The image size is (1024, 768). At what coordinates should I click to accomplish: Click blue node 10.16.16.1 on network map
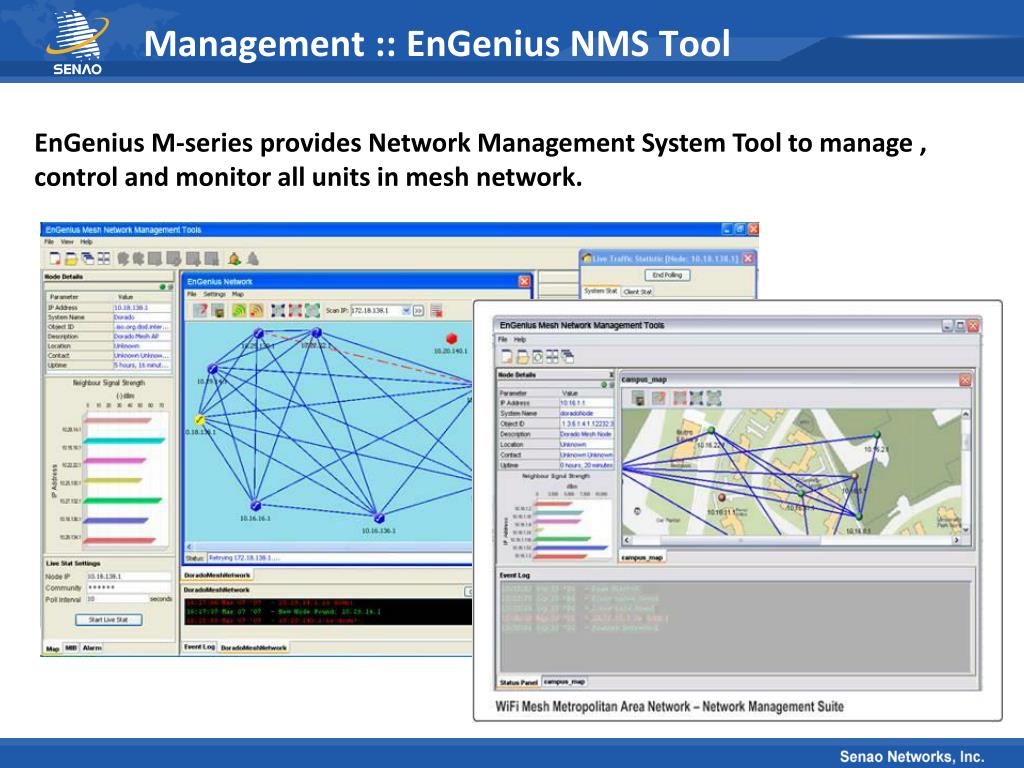(x=255, y=505)
